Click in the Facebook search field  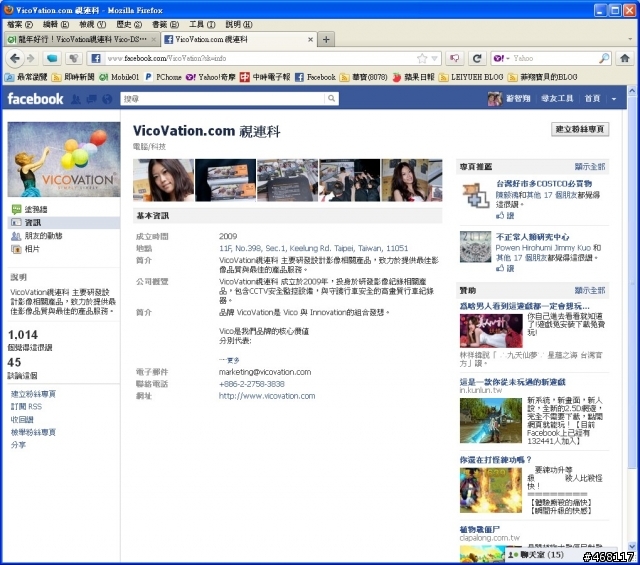(x=223, y=98)
